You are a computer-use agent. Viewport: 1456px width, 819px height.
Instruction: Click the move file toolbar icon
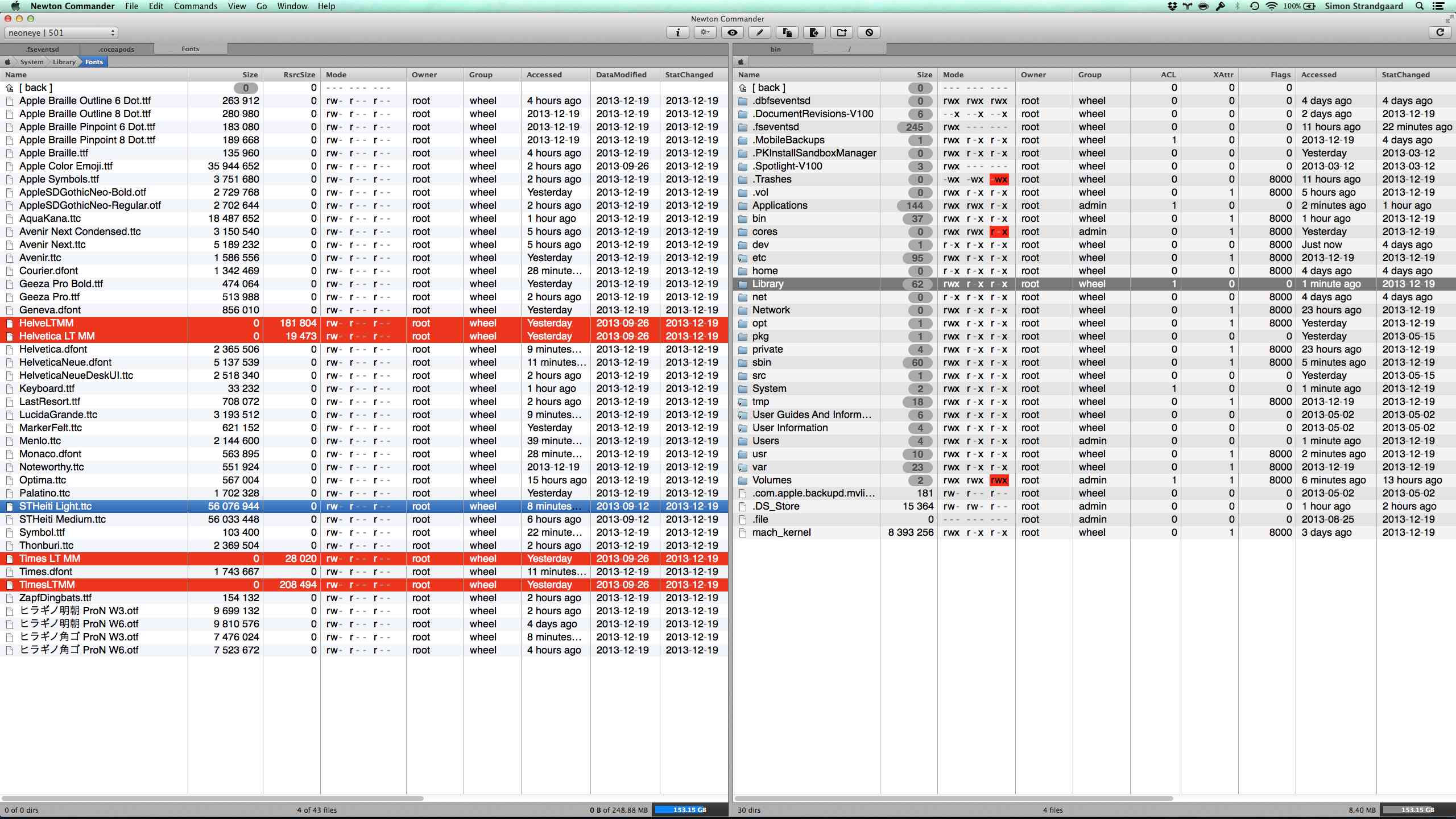814,32
